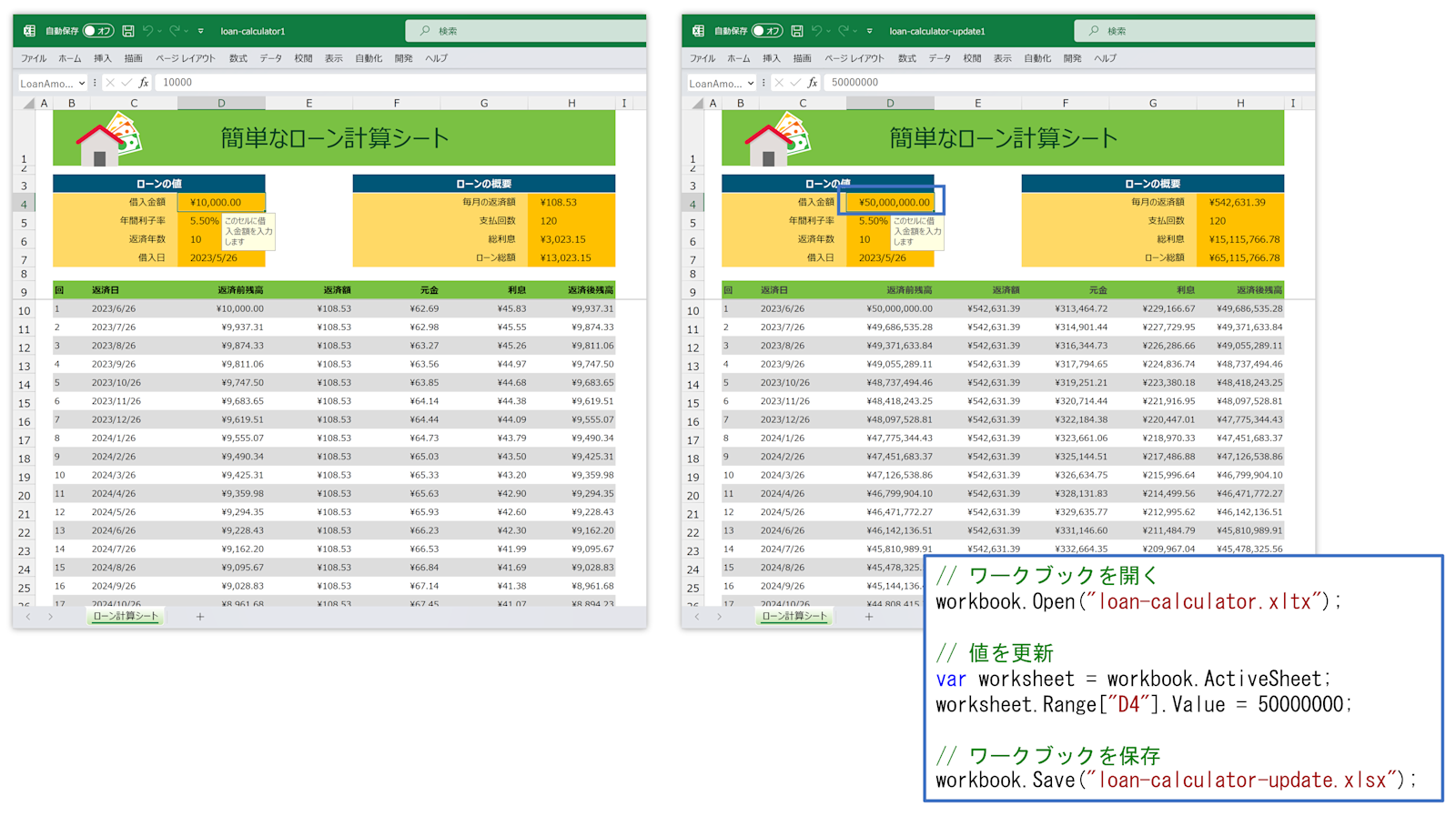Click the select-all corner triangle in loan-calculator1
Image resolution: width=1456 pixels, height=816 pixels.
pos(29,104)
